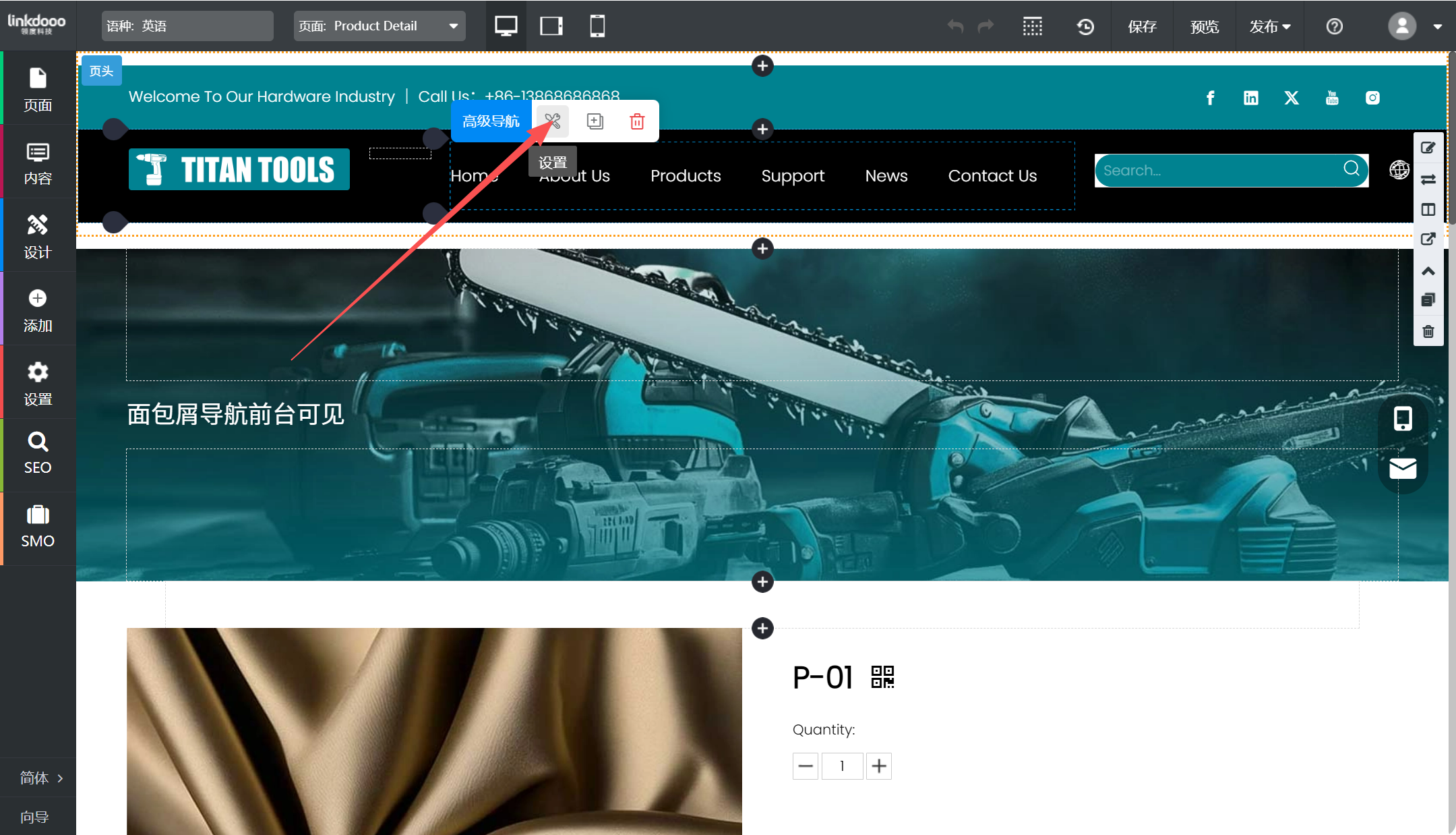Open the page selector dropdown Product Detail

[380, 26]
